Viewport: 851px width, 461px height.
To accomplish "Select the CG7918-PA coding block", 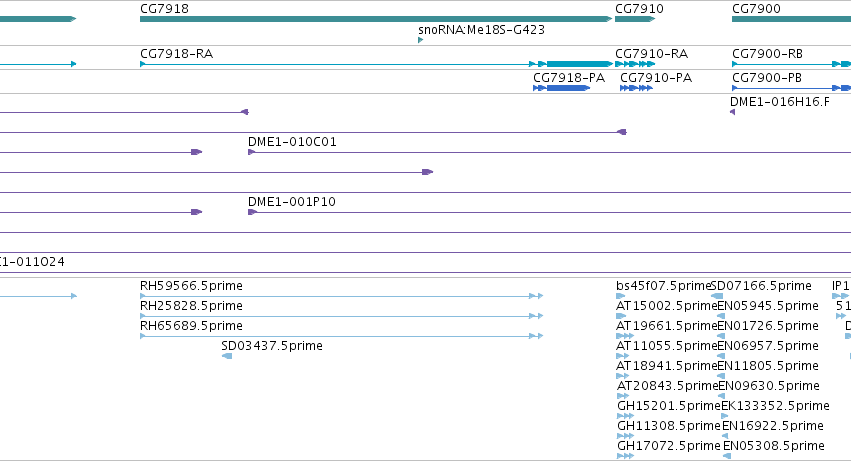I will [568, 88].
